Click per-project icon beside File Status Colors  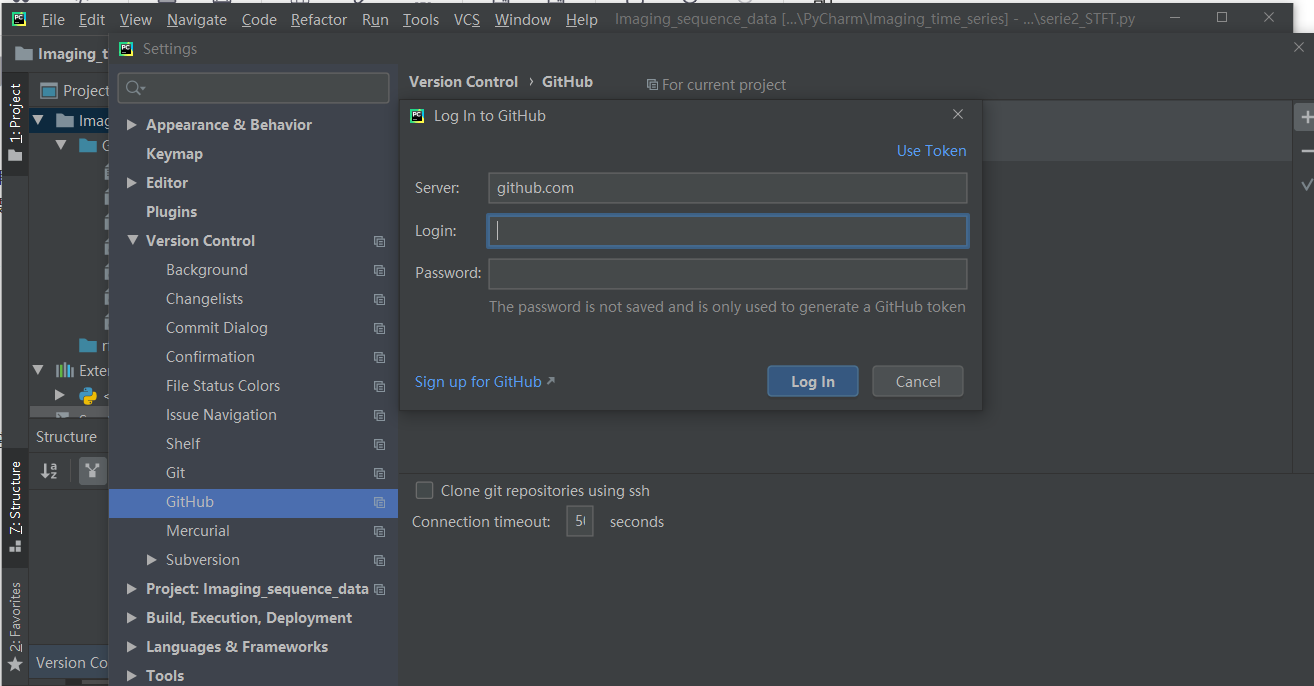coord(379,386)
